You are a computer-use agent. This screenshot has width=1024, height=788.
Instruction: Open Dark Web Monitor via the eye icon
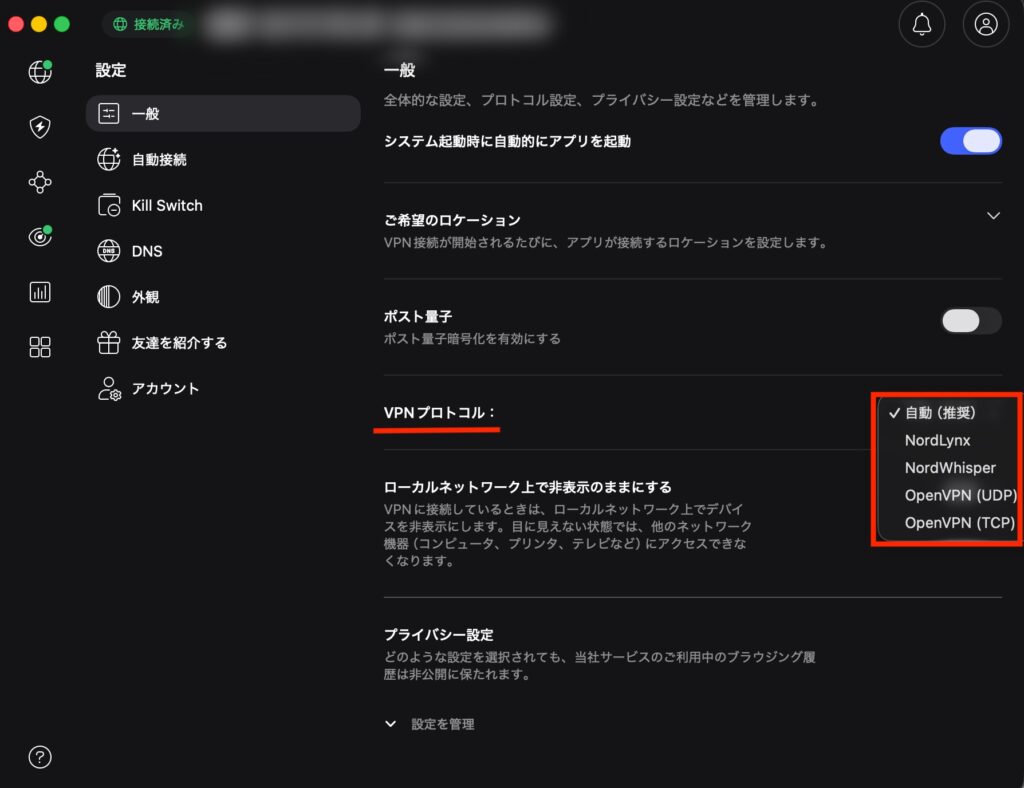[x=38, y=236]
